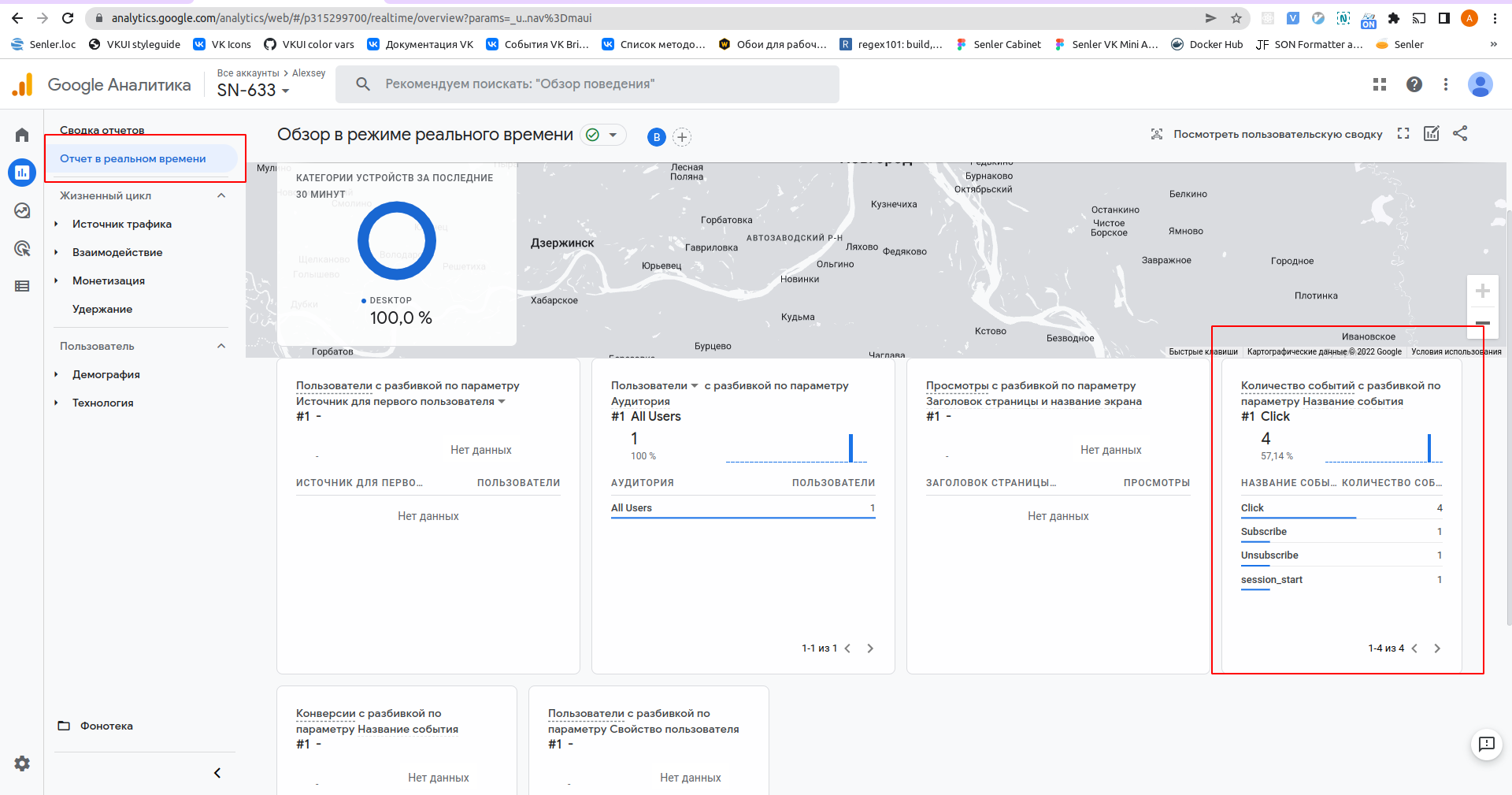1512x795 pixels.
Task: Click Посмотреть пользовательскую сводку button
Action: coord(1266,135)
